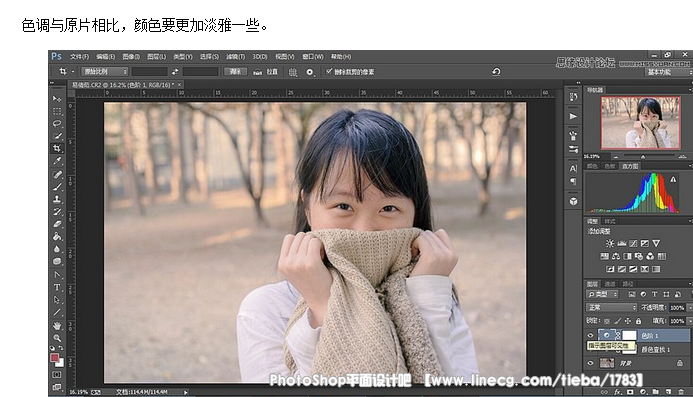
Task: Click the Quick Mask mode icon
Action: [57, 374]
